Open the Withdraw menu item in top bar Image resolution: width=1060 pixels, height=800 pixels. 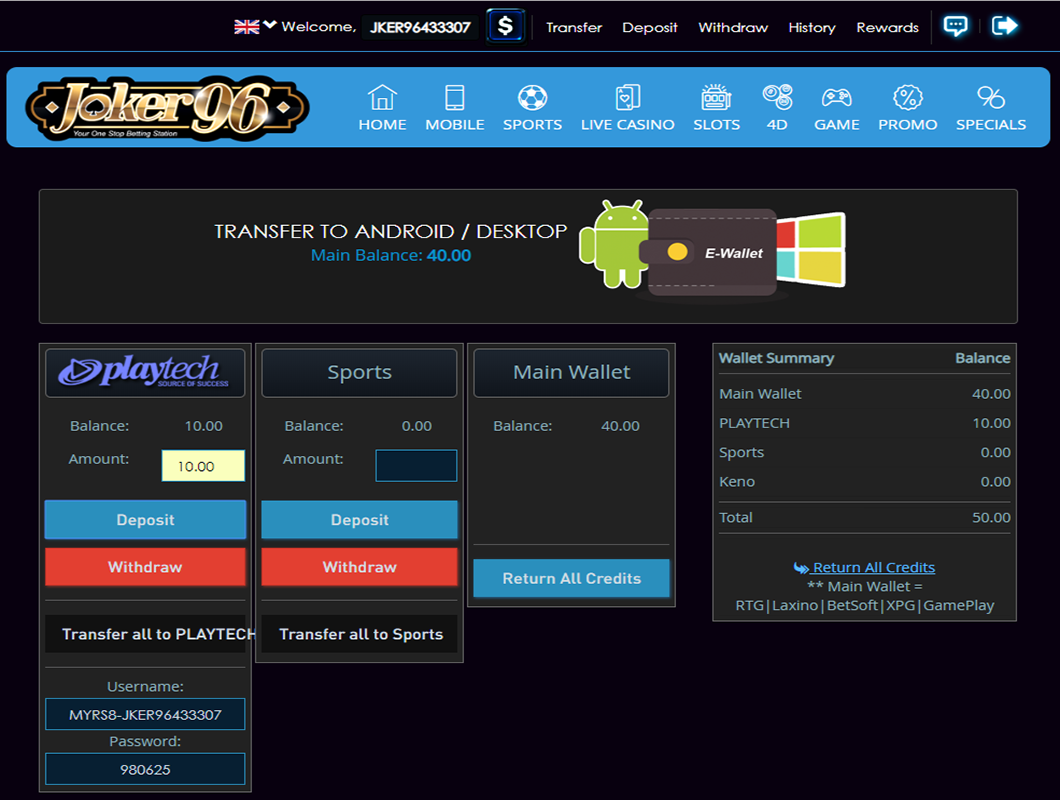732,27
